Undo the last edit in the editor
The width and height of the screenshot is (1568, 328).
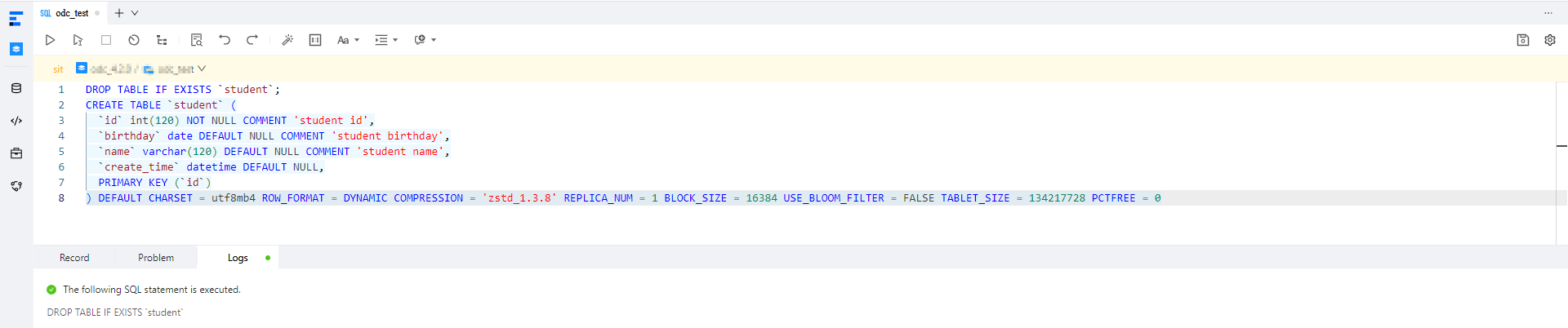[x=225, y=40]
